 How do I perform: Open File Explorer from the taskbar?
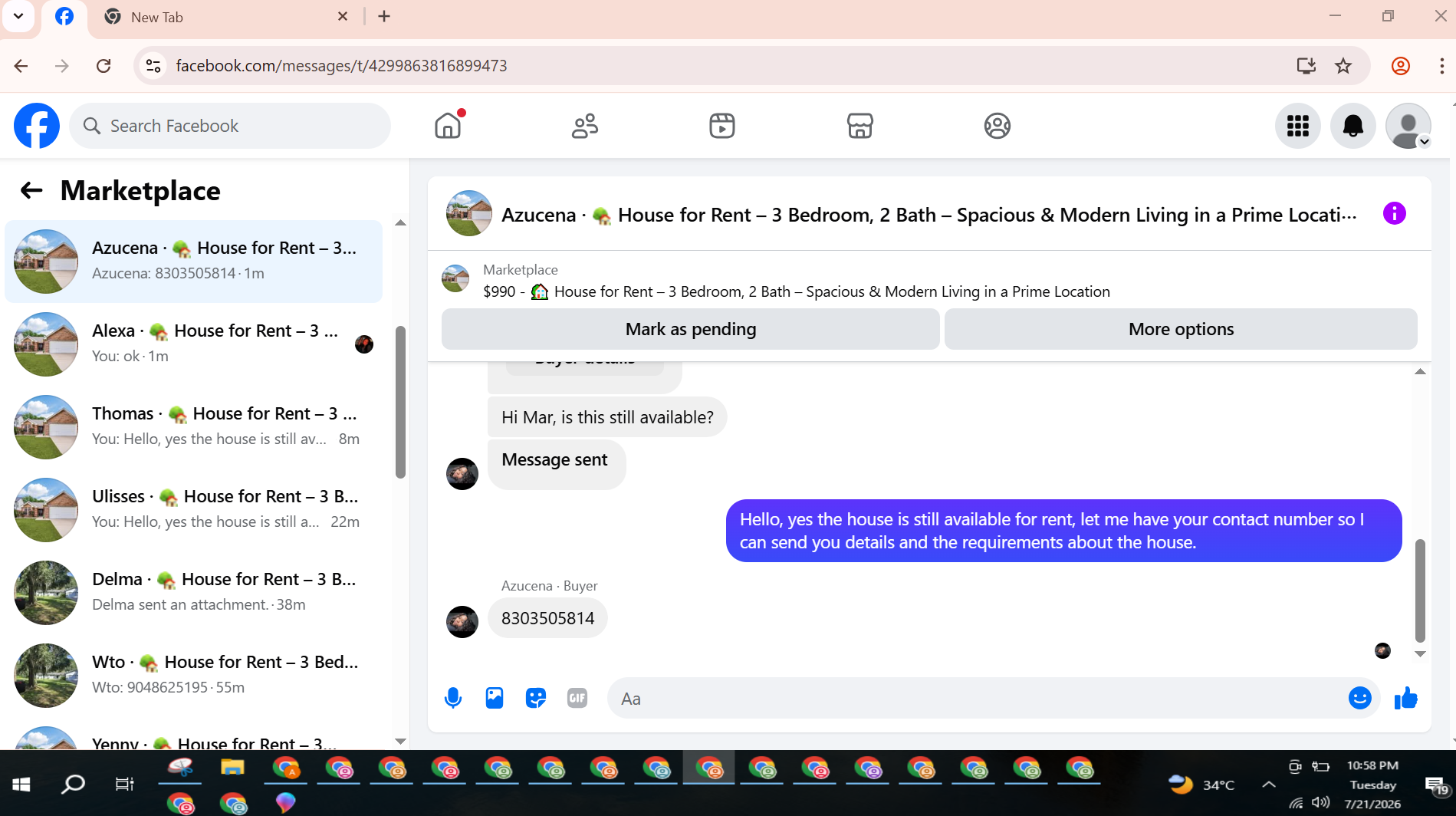click(x=232, y=768)
